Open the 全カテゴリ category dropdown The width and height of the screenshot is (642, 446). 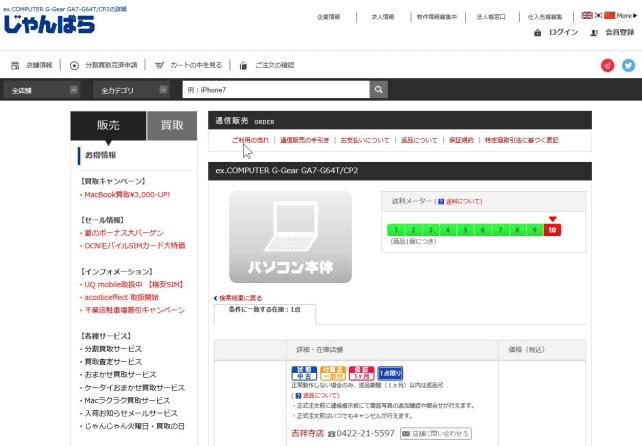tap(131, 90)
